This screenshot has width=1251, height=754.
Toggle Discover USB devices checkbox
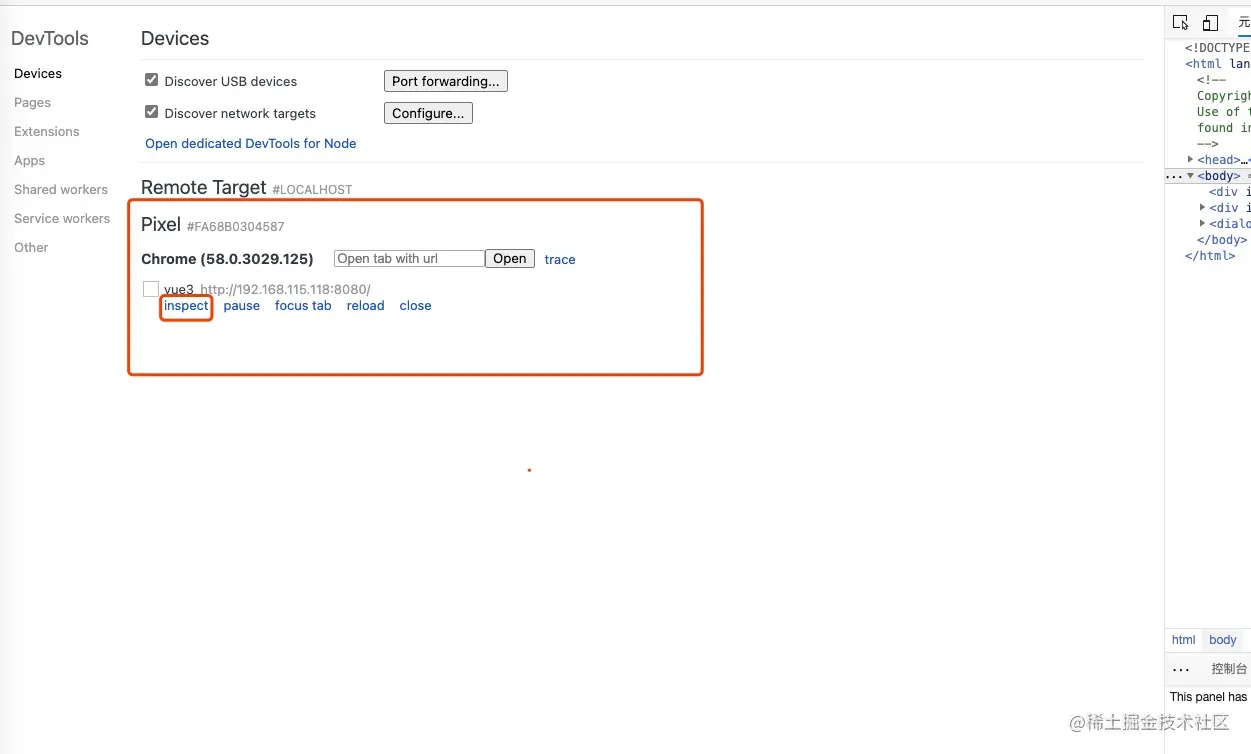pyautogui.click(x=152, y=80)
